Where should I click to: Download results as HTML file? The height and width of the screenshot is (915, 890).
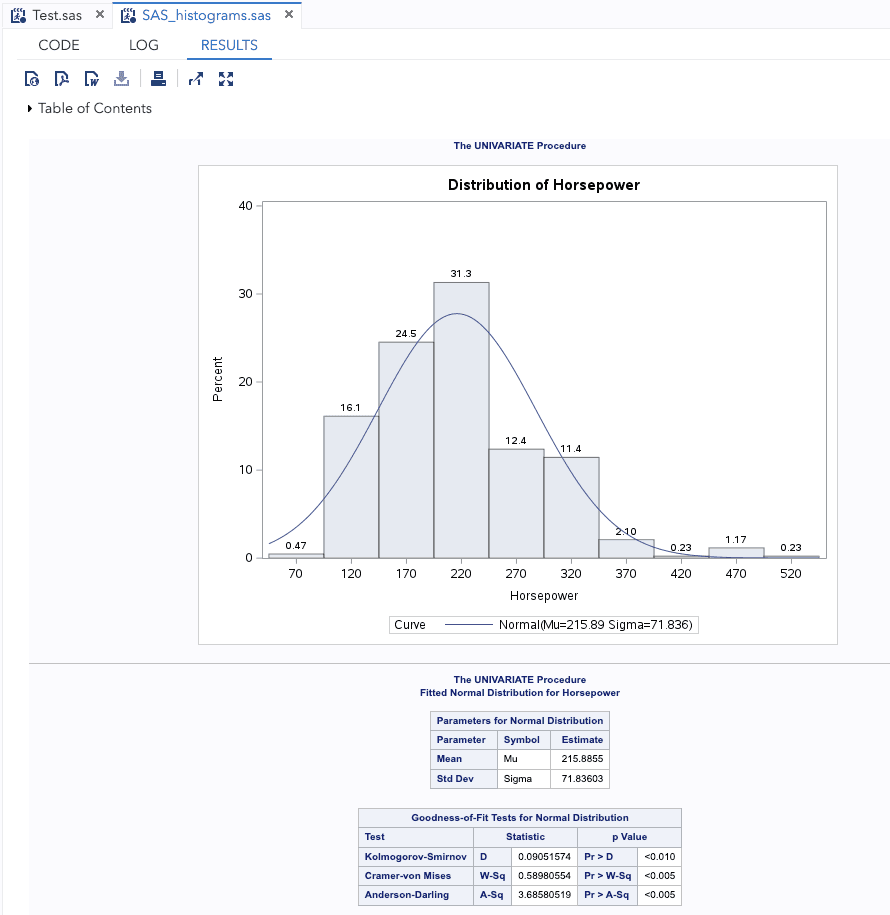(32, 79)
